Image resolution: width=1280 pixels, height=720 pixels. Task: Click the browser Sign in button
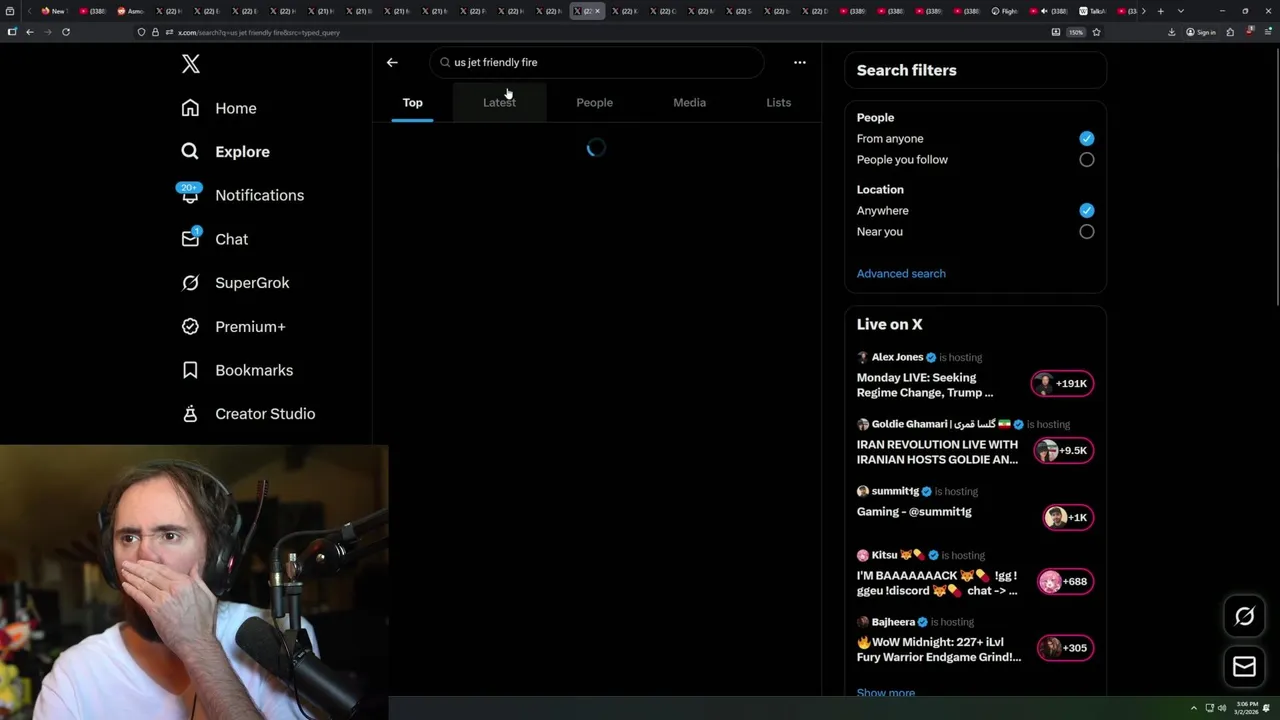click(1201, 32)
